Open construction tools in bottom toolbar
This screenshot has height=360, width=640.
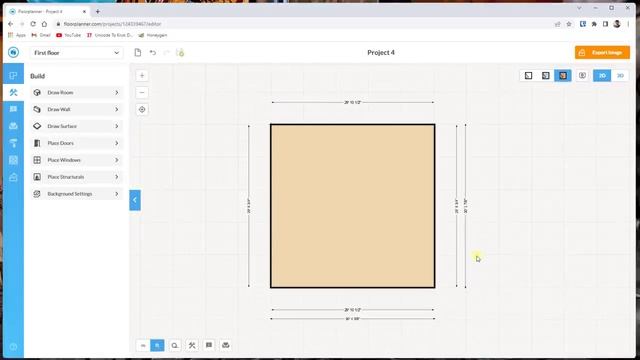[x=192, y=345]
